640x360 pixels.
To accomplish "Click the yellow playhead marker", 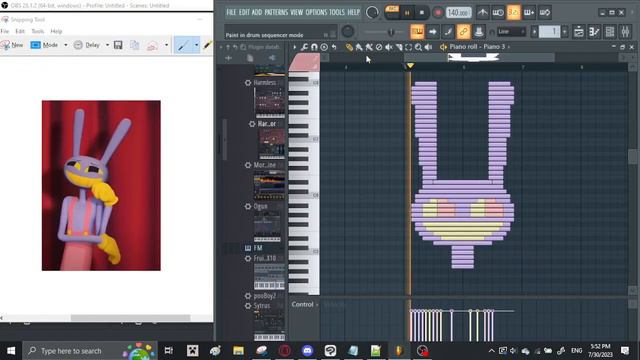I will [x=410, y=66].
